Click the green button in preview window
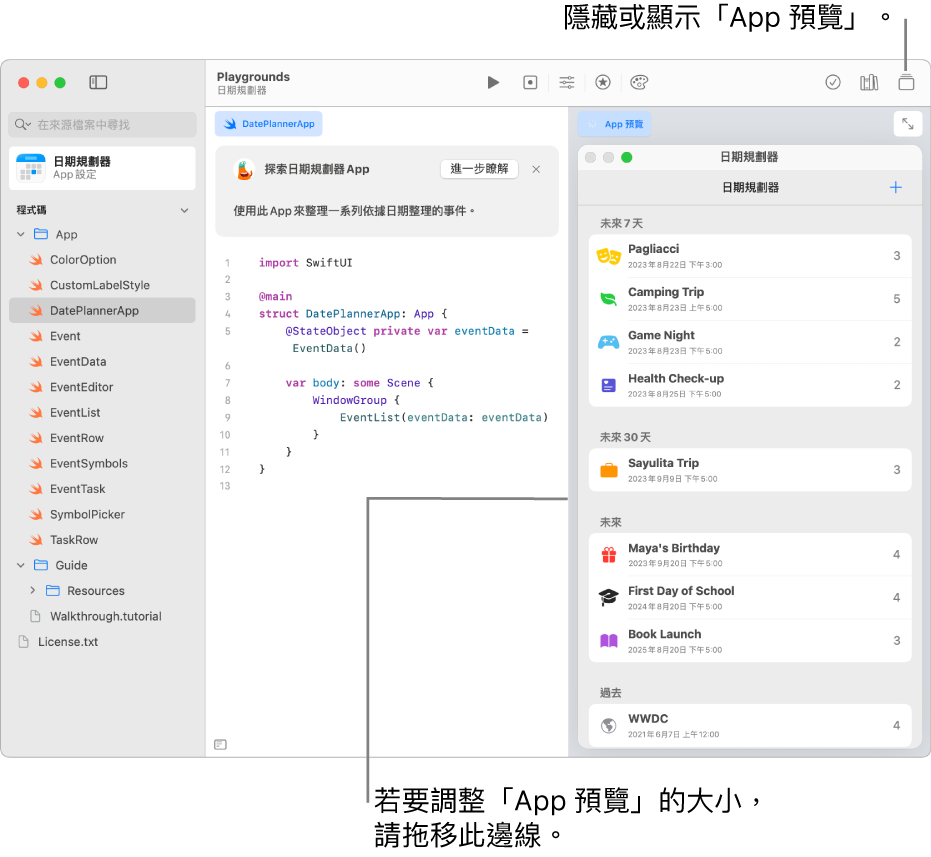 pos(626,157)
